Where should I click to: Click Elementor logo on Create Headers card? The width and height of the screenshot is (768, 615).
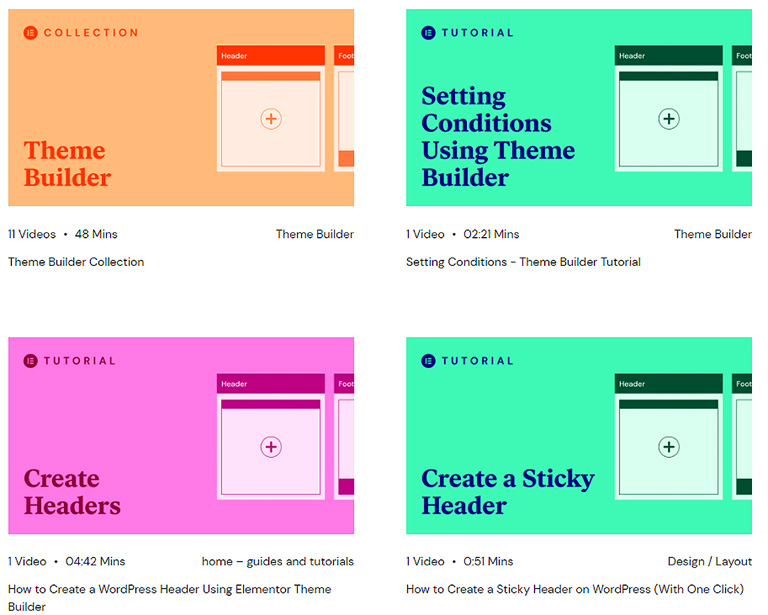[x=30, y=361]
